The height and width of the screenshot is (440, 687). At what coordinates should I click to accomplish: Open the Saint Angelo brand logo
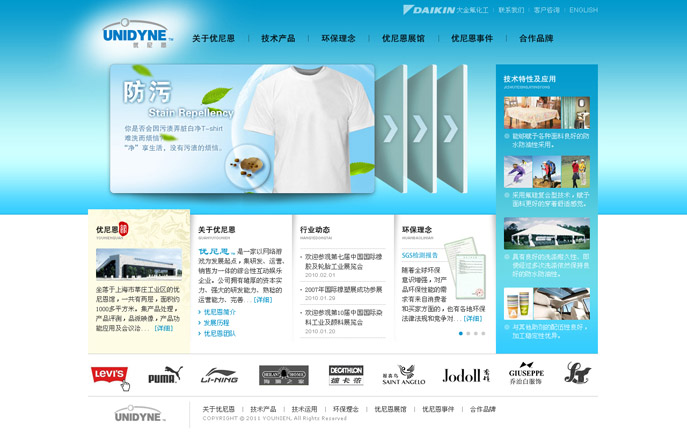point(404,375)
